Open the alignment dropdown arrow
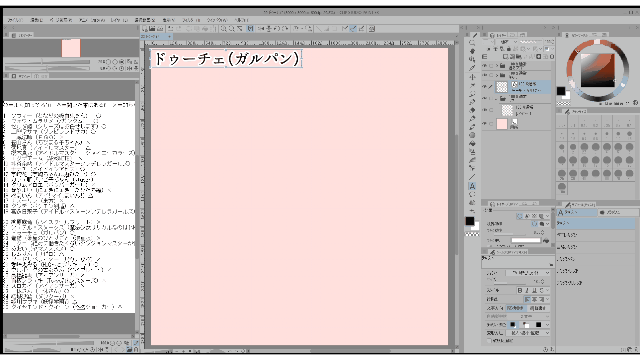The width and height of the screenshot is (640, 360). click(547, 299)
